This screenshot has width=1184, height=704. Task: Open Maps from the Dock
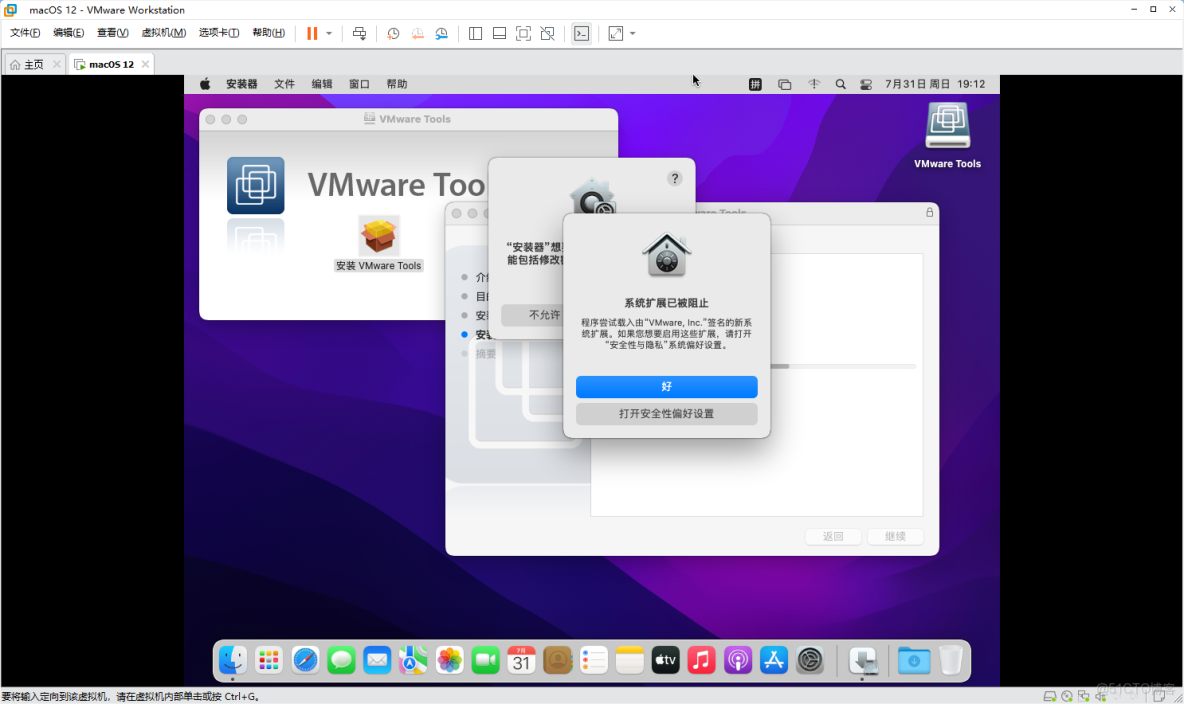tap(413, 660)
